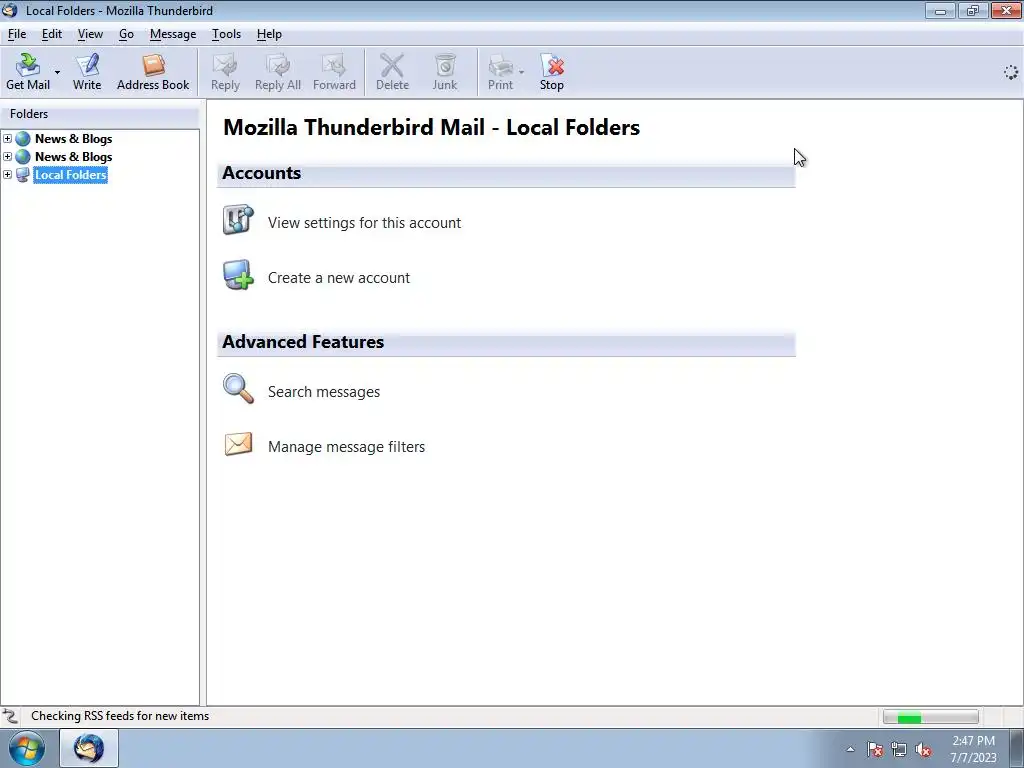The height and width of the screenshot is (768, 1024).
Task: Select the second News & Blogs globe icon
Action: pos(23,157)
